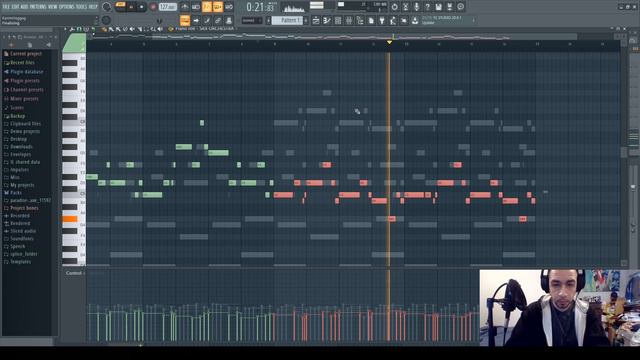640x360 pixels.
Task: Open the Mixer view icon
Action: [349, 20]
